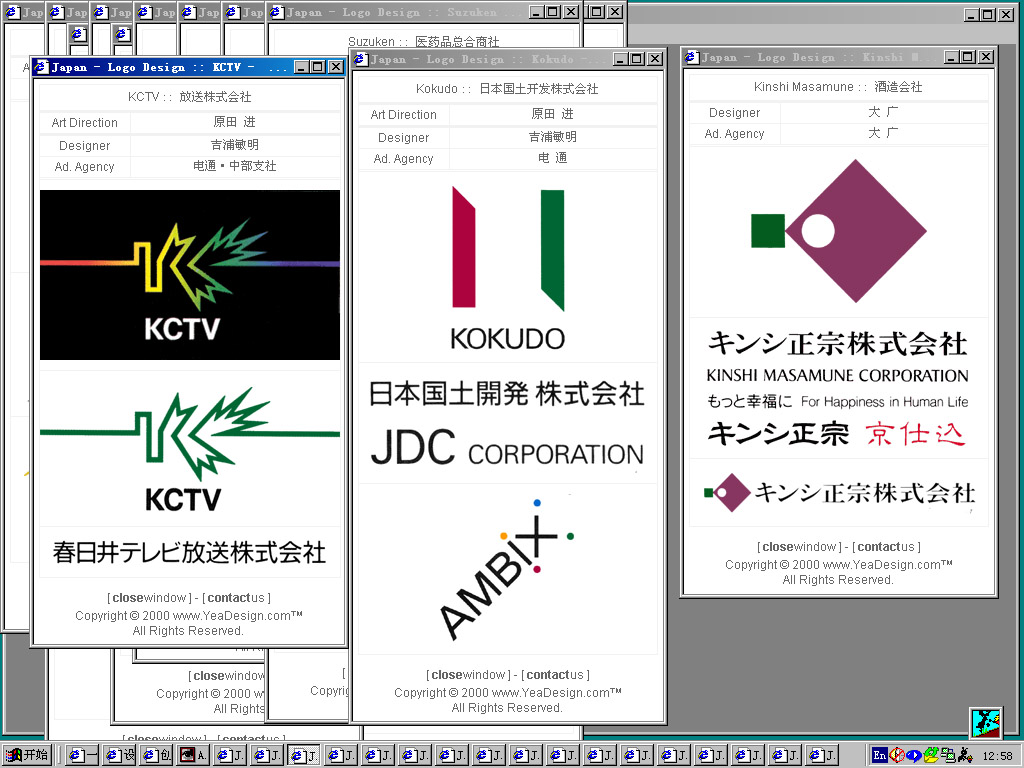Screen dimensions: 1024x768
Task: Switch to the taskbar window labeled 设
Action: point(120,756)
